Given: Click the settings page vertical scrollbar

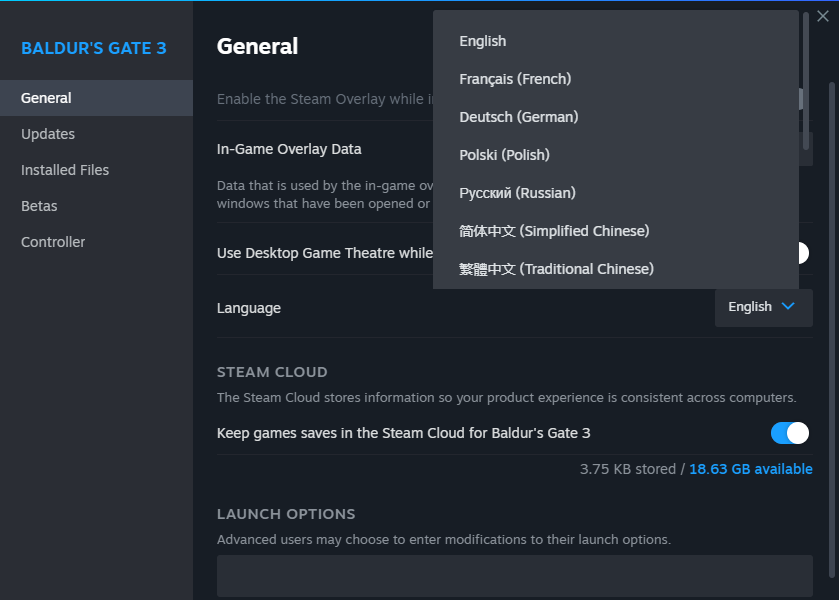Looking at the screenshot, I should (x=832, y=330).
